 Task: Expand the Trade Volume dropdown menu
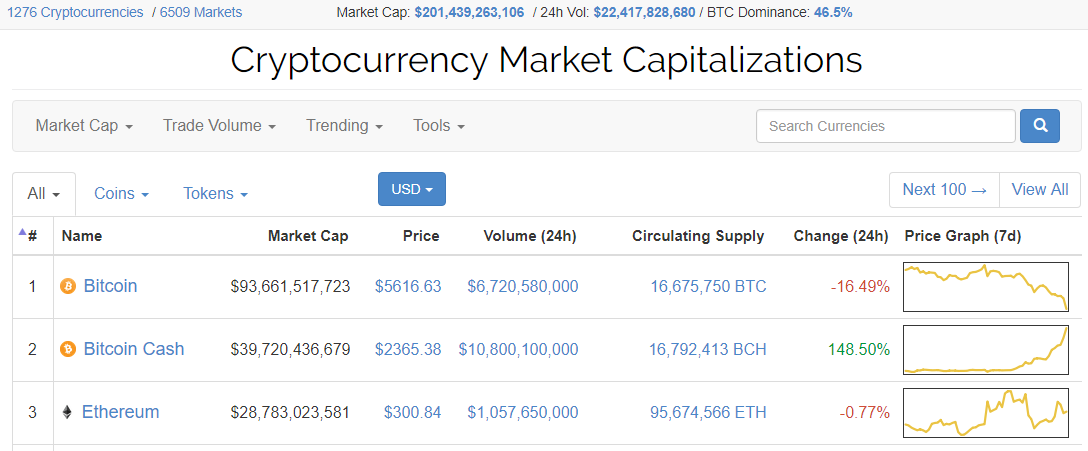[219, 126]
